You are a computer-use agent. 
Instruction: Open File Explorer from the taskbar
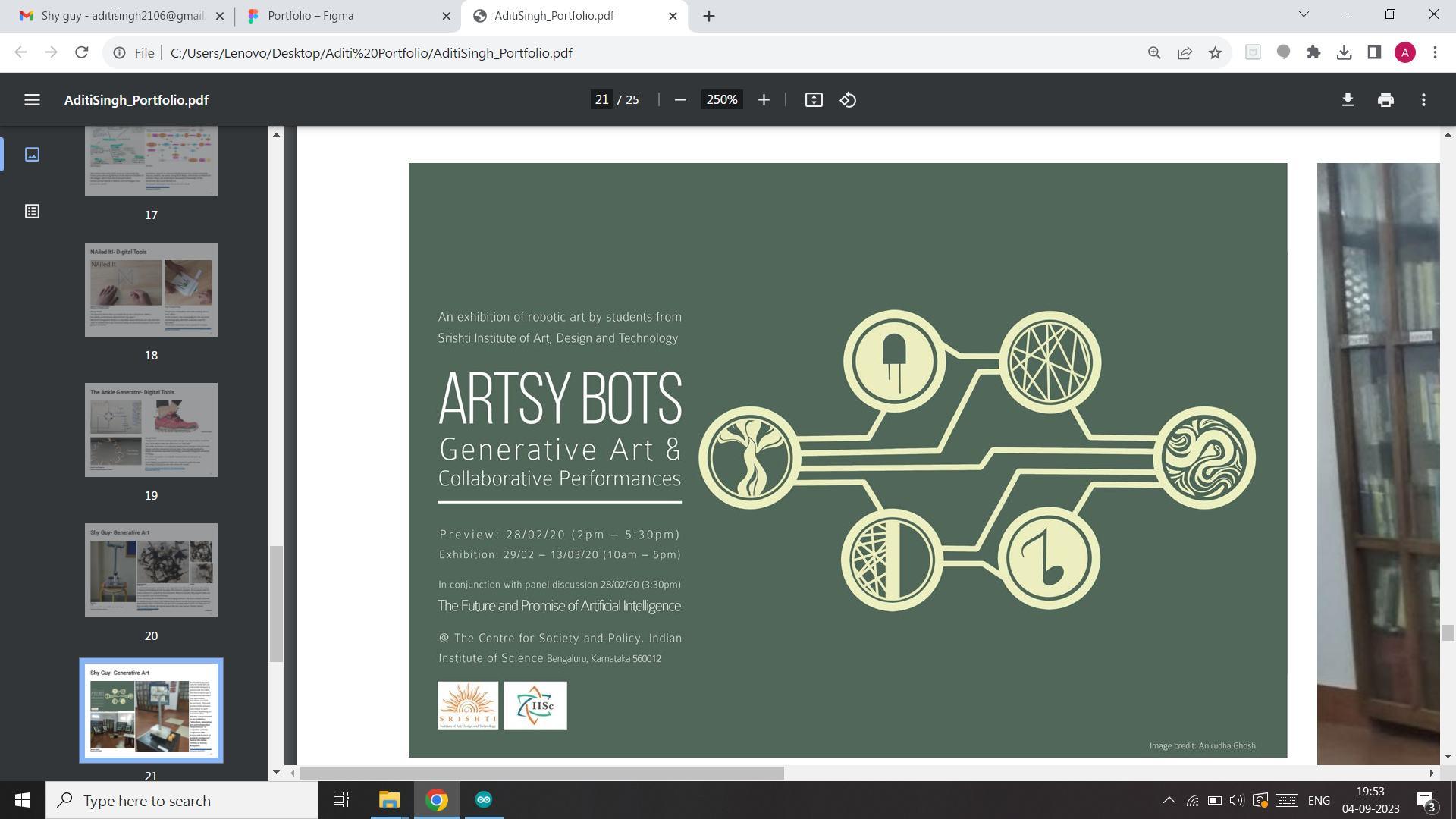point(389,800)
